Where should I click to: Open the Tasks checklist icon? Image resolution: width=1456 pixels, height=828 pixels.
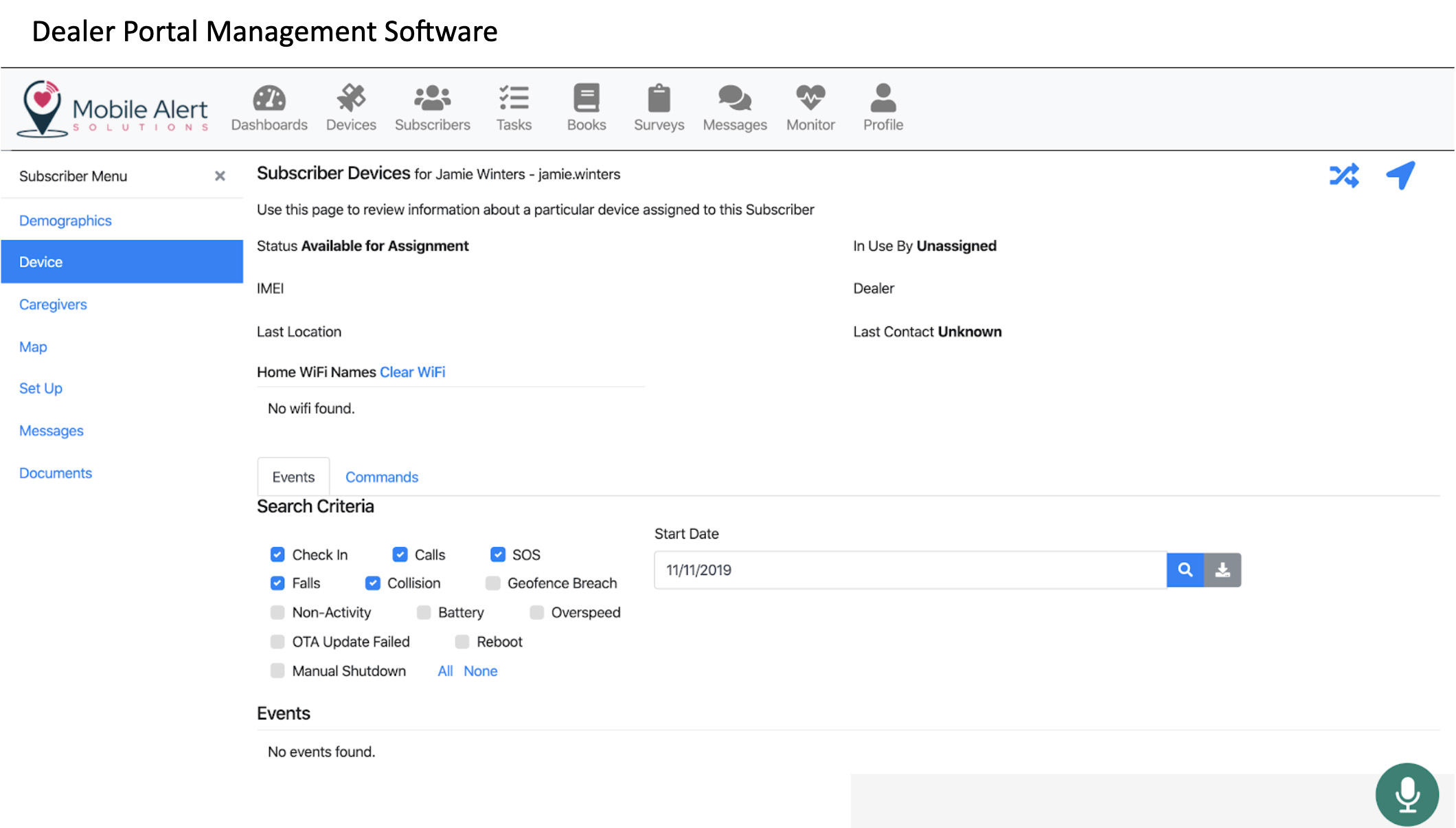coord(514,99)
